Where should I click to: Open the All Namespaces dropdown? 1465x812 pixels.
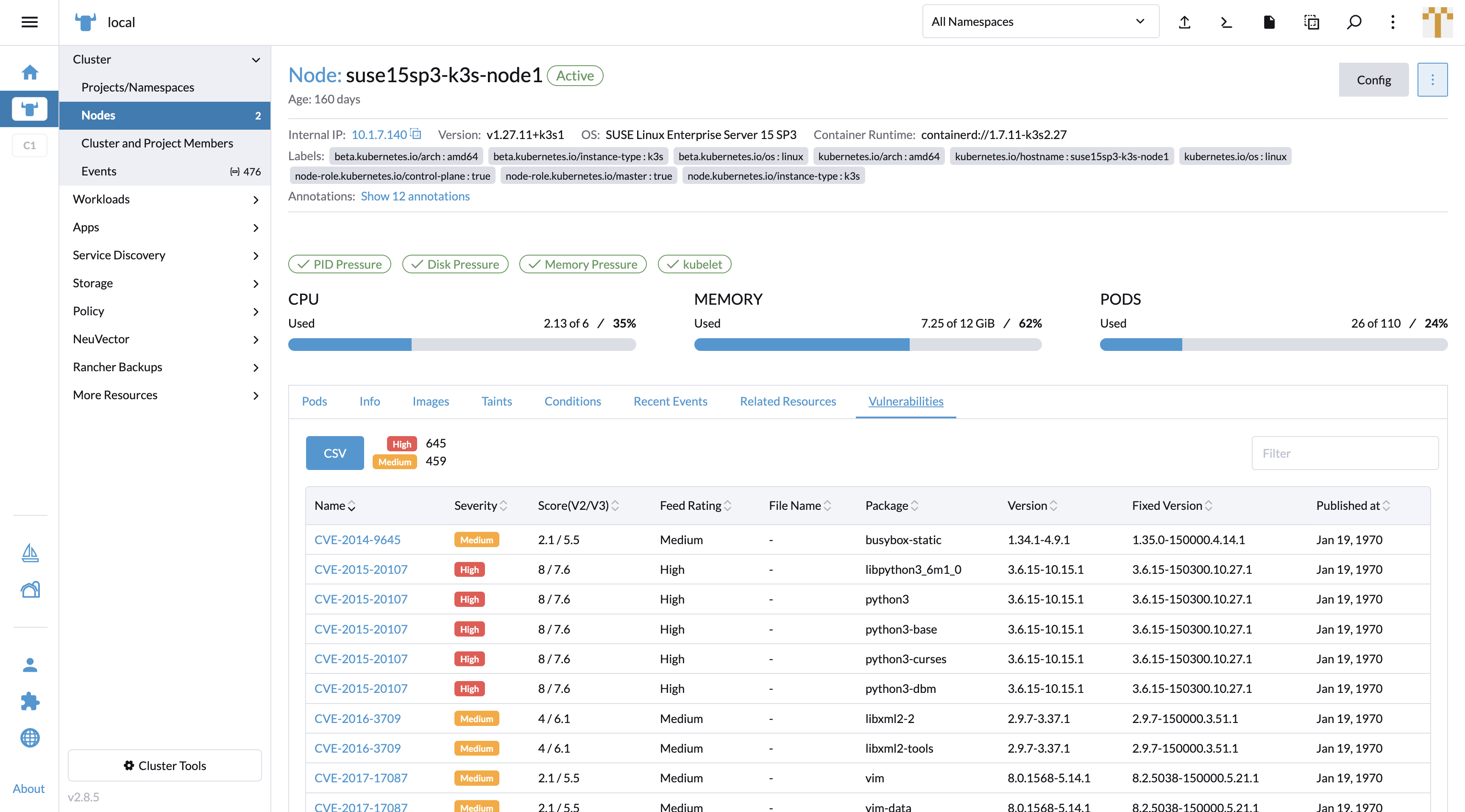[x=1040, y=22]
